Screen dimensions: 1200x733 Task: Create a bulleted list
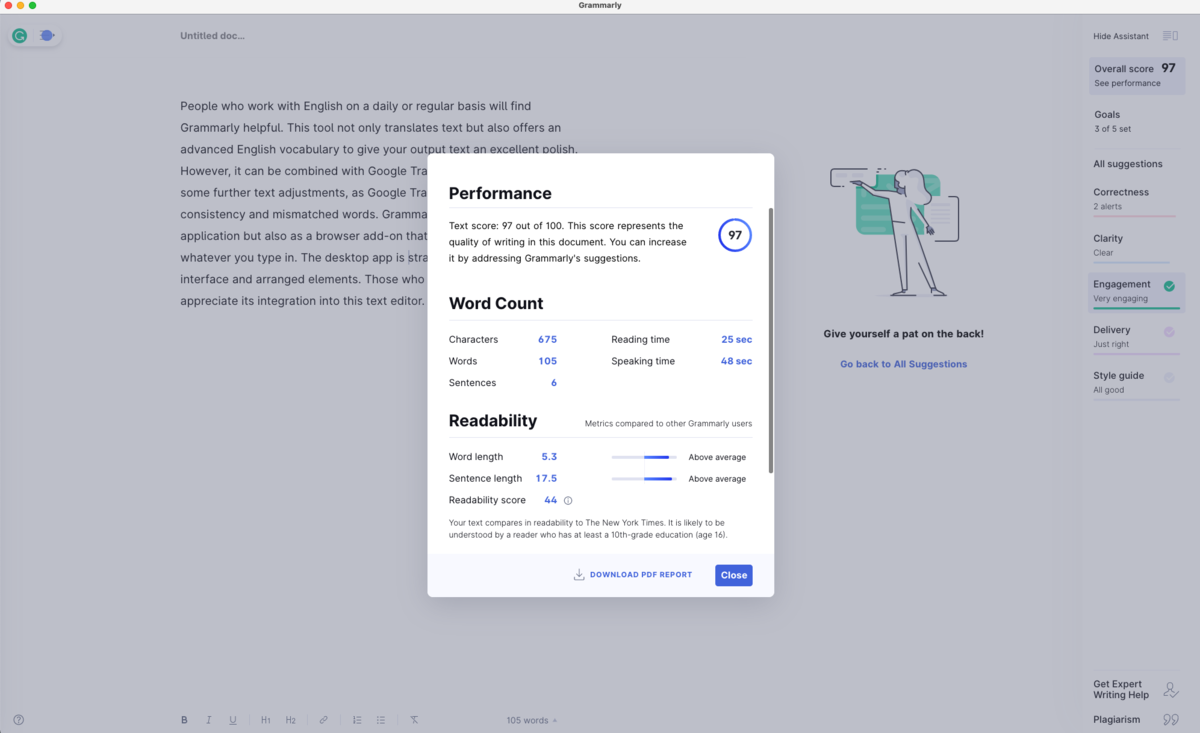(381, 720)
